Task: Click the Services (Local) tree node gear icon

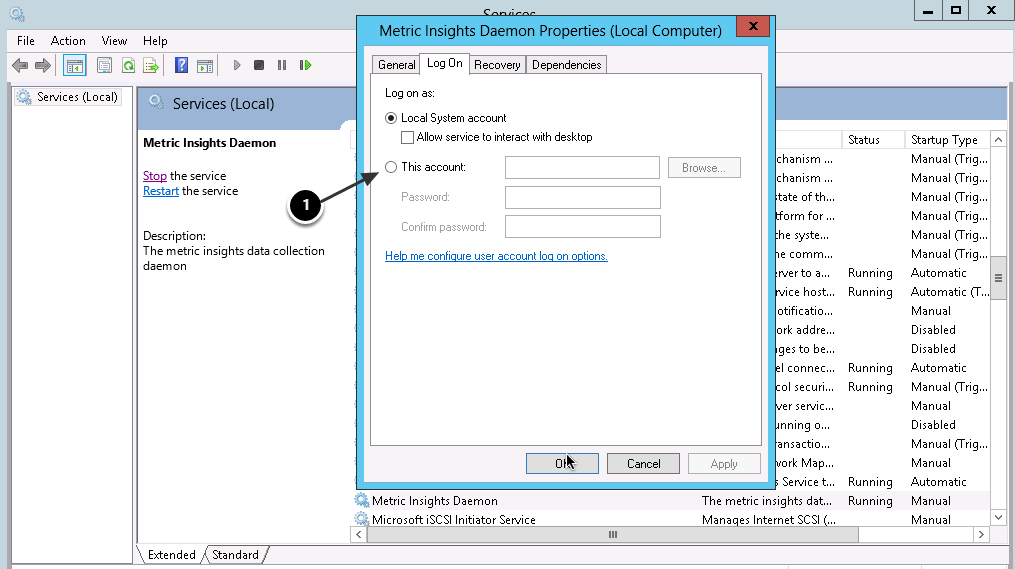Action: (24, 97)
